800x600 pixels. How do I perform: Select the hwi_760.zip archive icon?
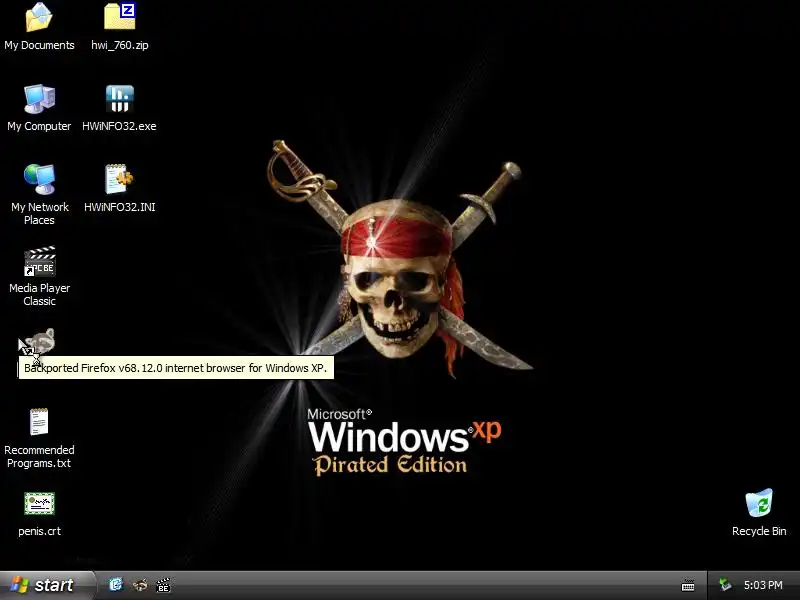click(x=119, y=16)
